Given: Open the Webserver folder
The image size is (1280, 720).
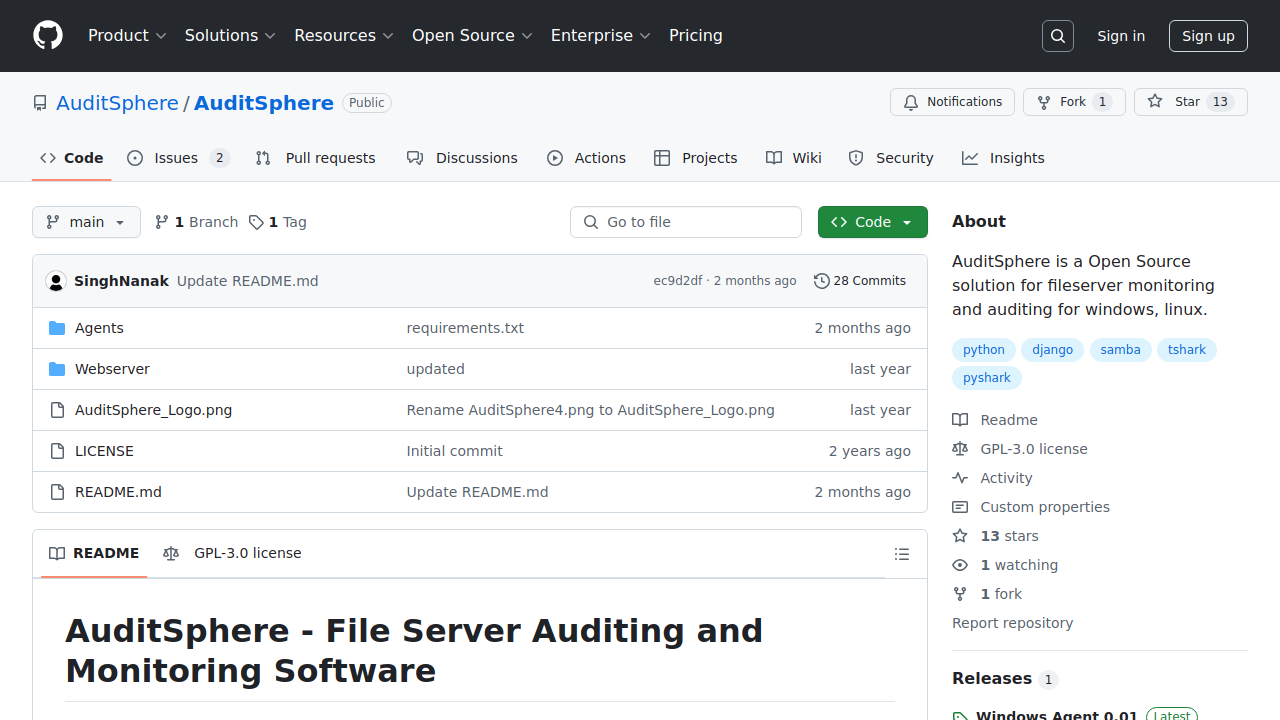Looking at the screenshot, I should click(x=112, y=369).
